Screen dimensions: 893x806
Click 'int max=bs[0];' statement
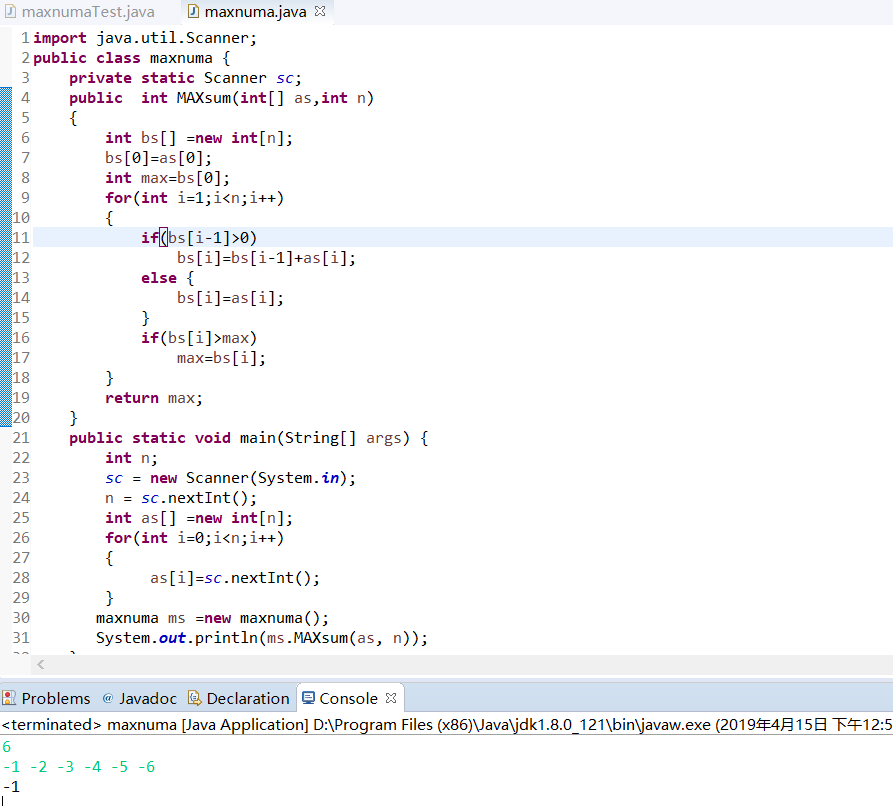tap(167, 178)
